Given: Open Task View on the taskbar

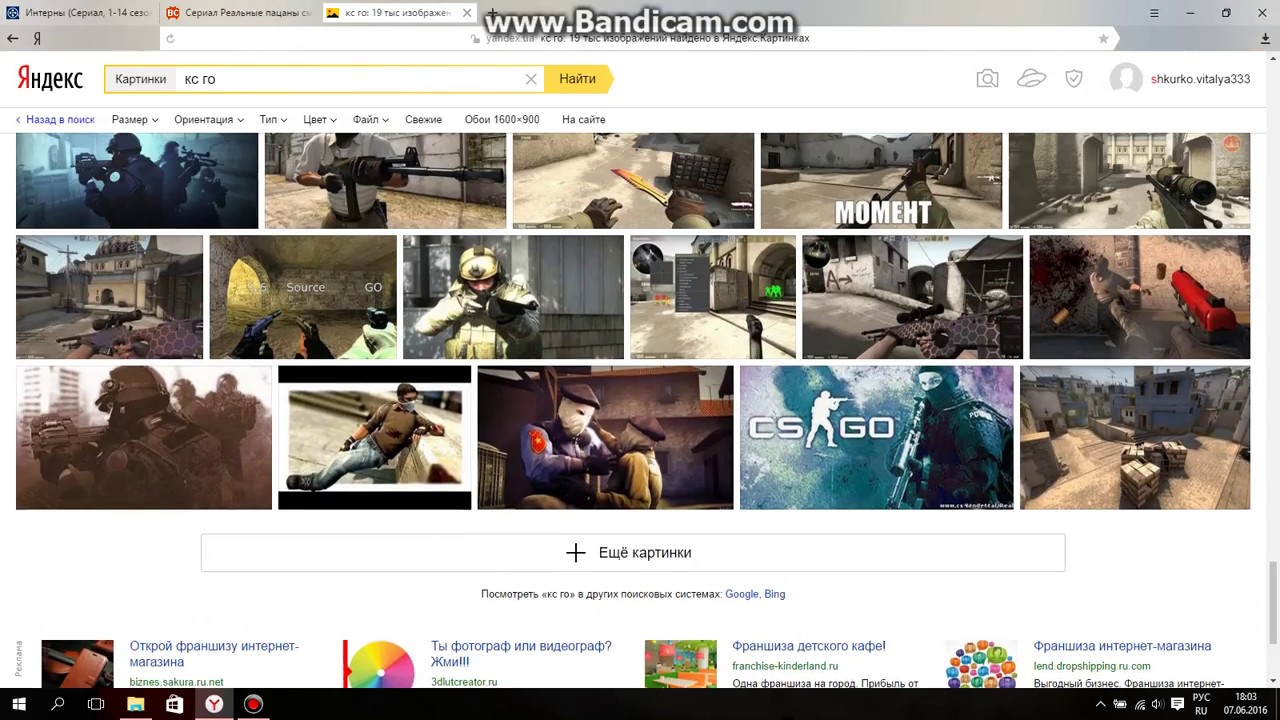Looking at the screenshot, I should (96, 704).
